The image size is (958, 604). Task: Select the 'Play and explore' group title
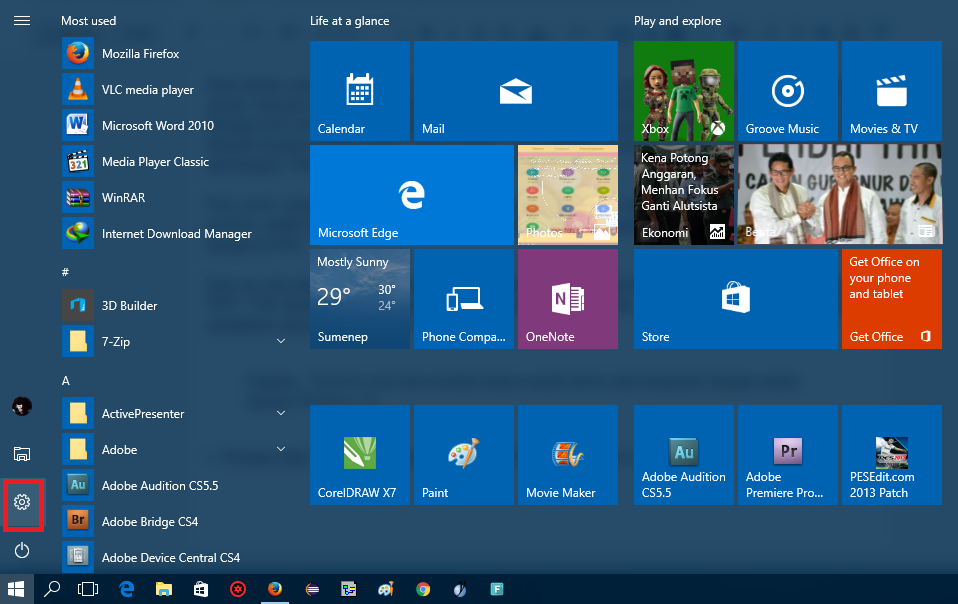pyautogui.click(x=678, y=21)
